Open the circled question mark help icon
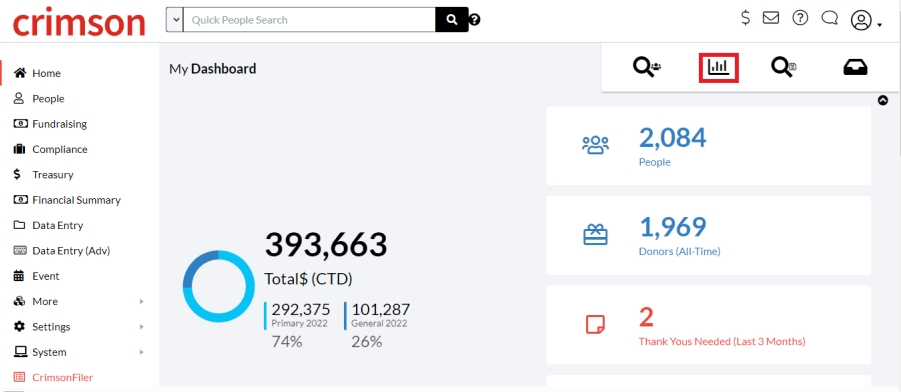Viewport: 901px width, 392px height. pyautogui.click(x=800, y=18)
